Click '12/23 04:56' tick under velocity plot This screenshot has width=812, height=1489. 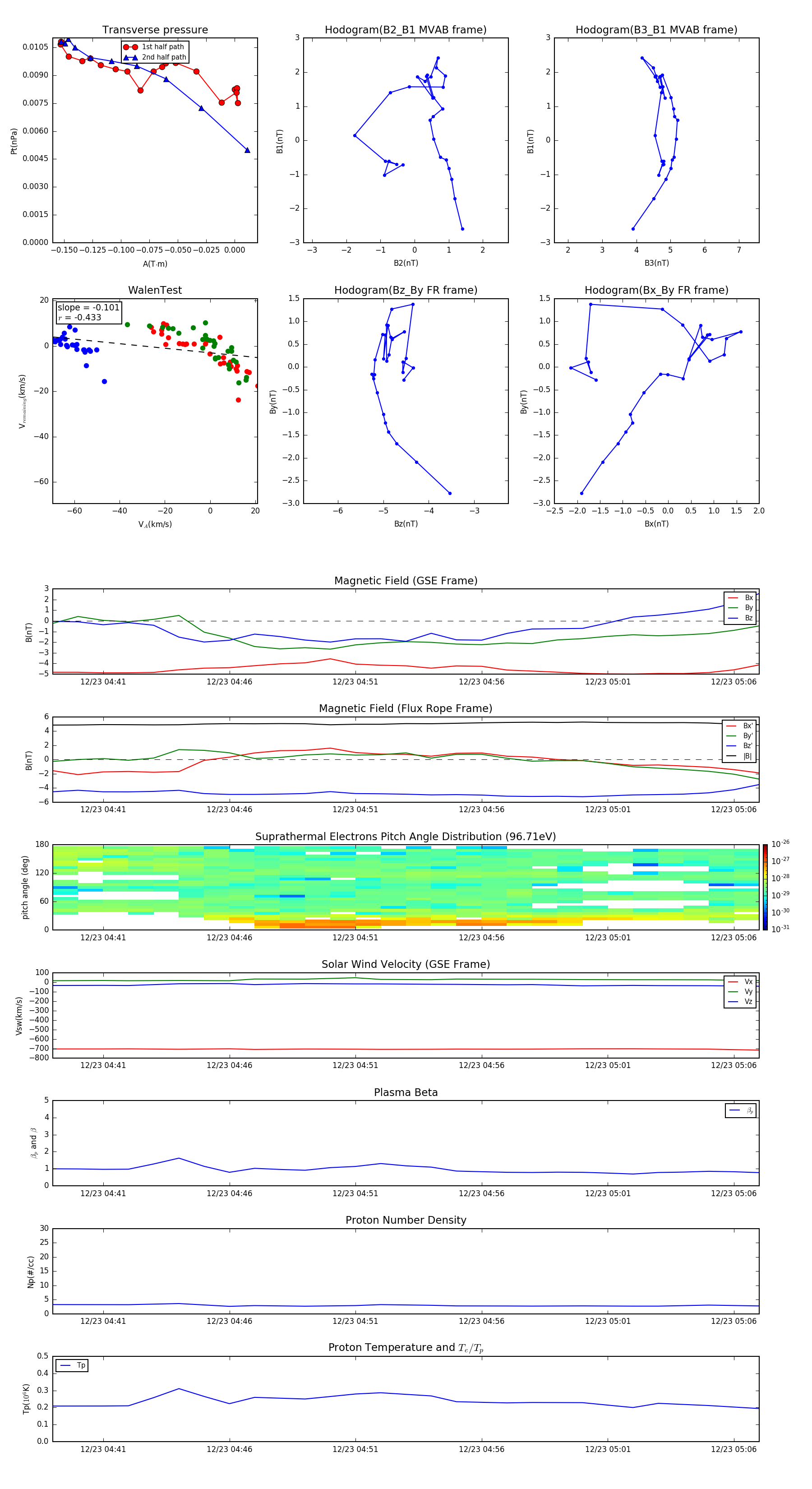click(481, 1065)
